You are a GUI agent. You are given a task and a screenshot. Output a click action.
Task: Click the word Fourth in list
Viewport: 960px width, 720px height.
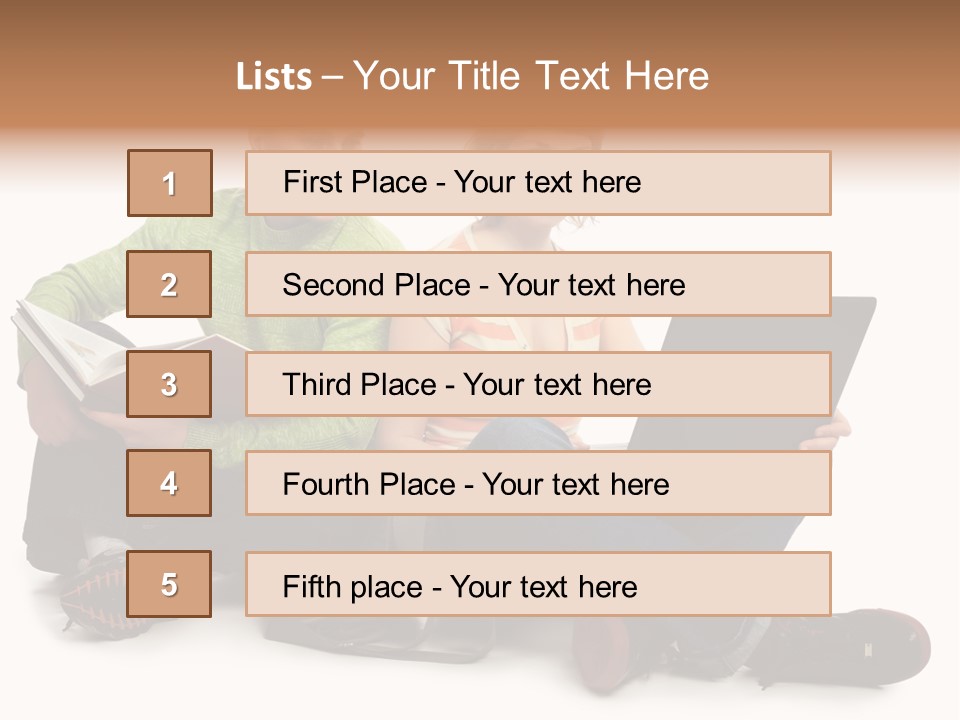(326, 484)
